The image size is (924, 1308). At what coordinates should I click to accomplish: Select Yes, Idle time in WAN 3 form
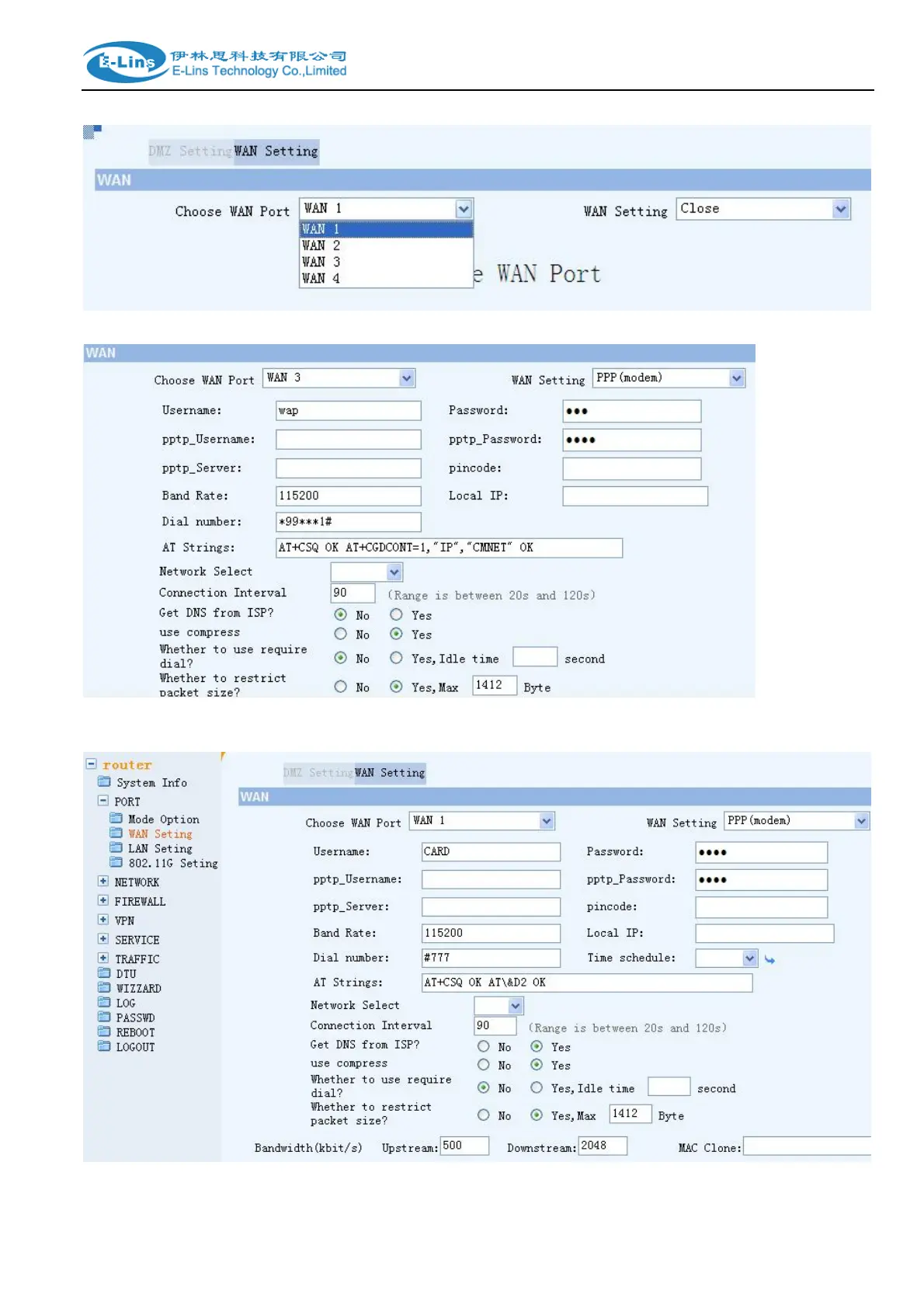(396, 658)
